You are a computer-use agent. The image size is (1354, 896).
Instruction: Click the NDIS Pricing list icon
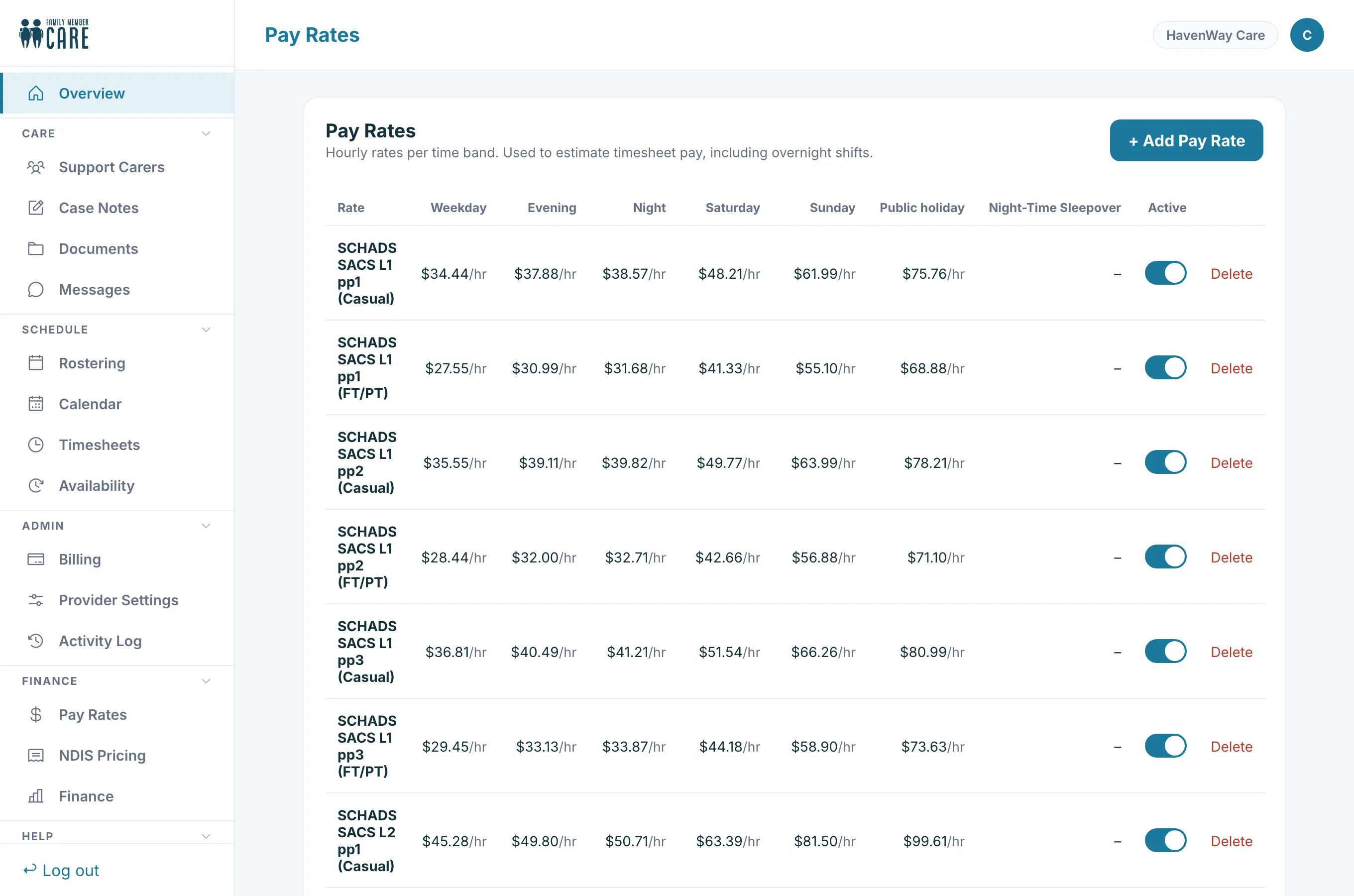(36, 756)
